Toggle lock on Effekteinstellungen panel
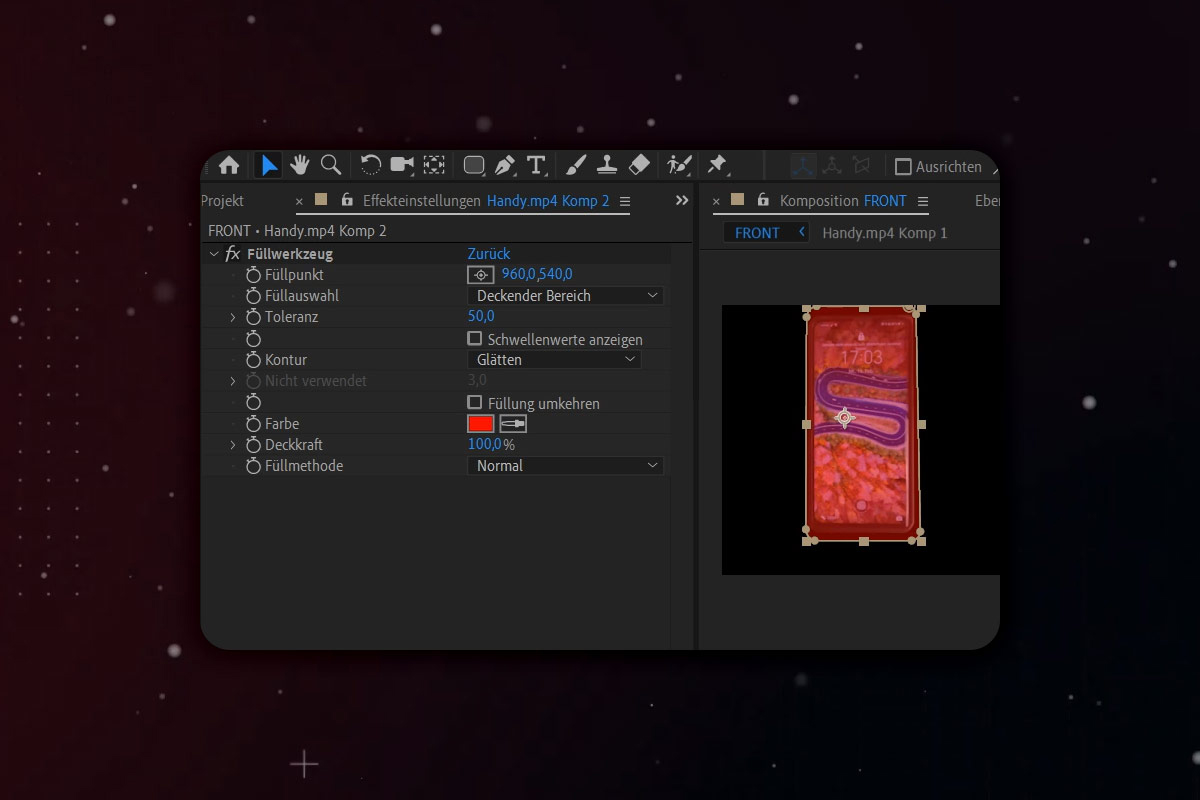 (x=347, y=200)
